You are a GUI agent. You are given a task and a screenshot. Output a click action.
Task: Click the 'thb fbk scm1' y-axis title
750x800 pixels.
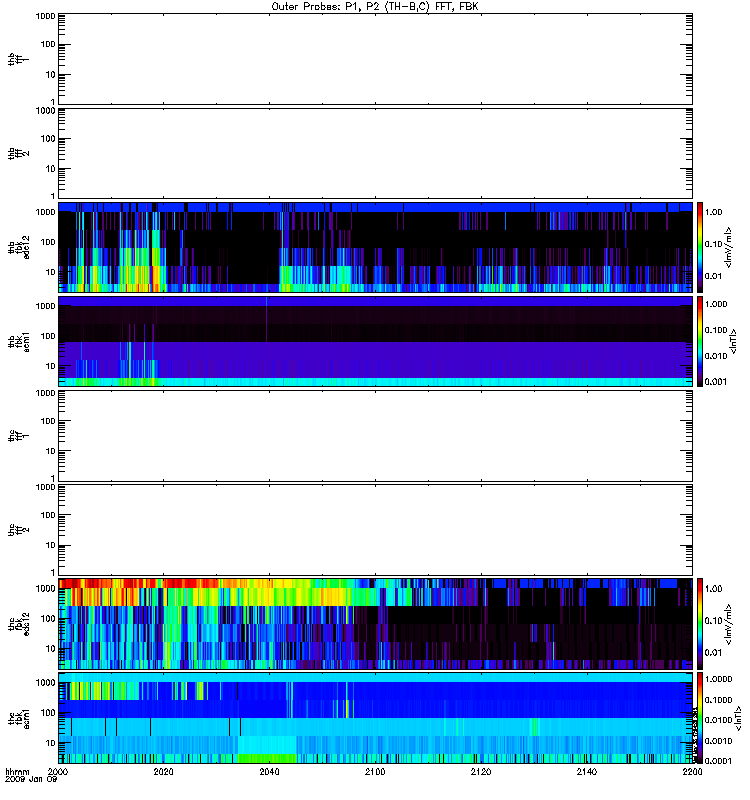coord(18,341)
